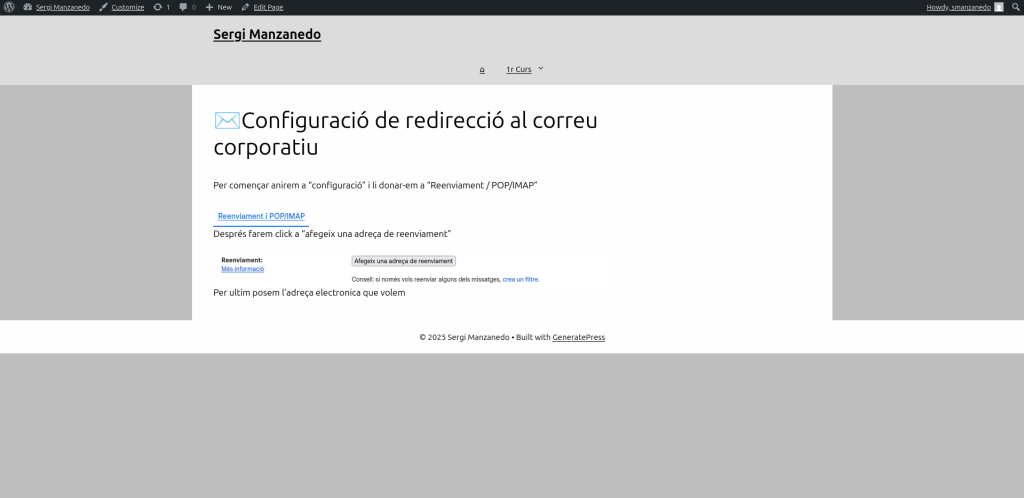1024x498 pixels.
Task: Click the Sergi Manzanedo site title
Action: click(267, 34)
